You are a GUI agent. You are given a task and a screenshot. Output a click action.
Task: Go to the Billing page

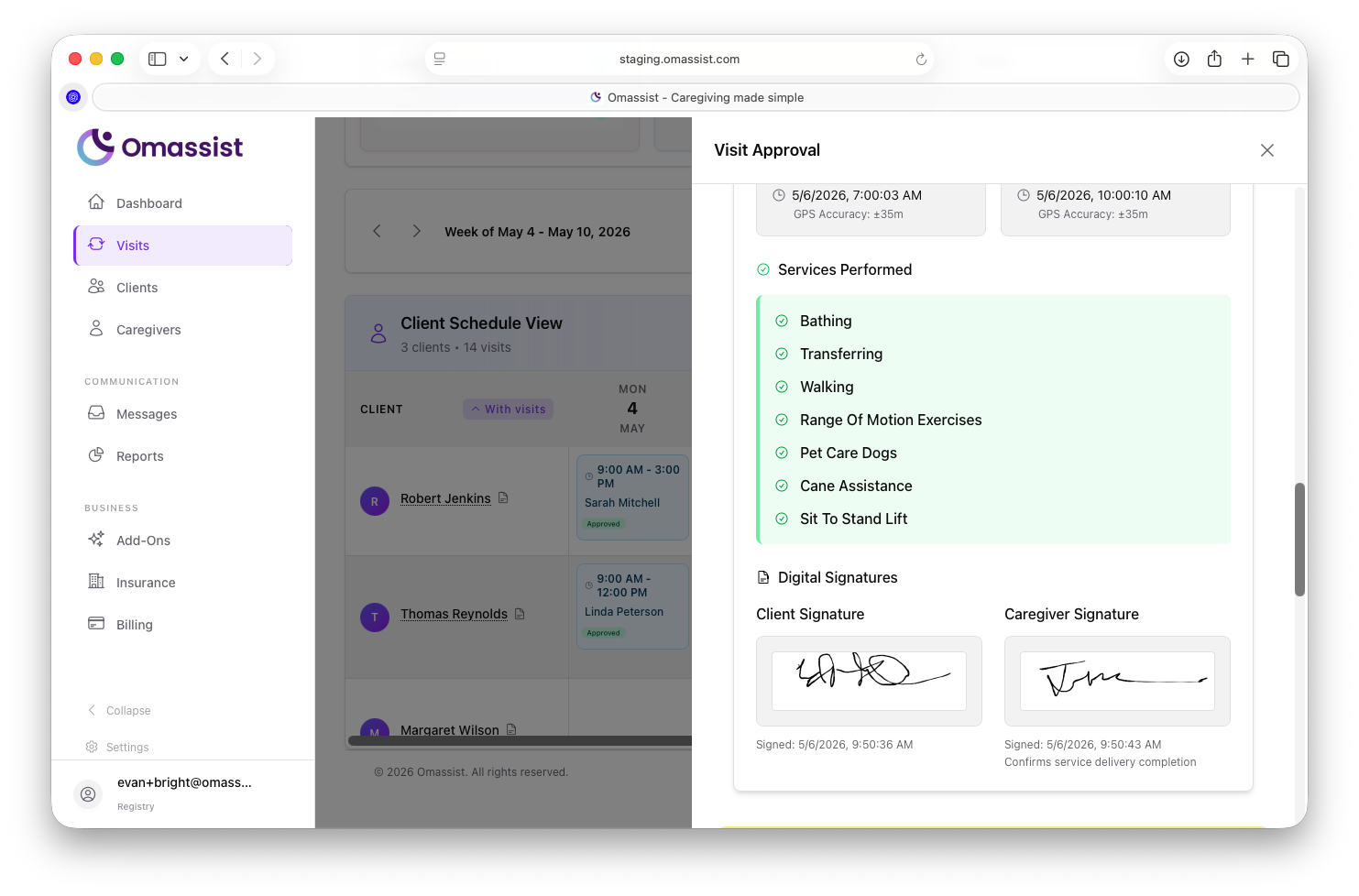point(182,625)
